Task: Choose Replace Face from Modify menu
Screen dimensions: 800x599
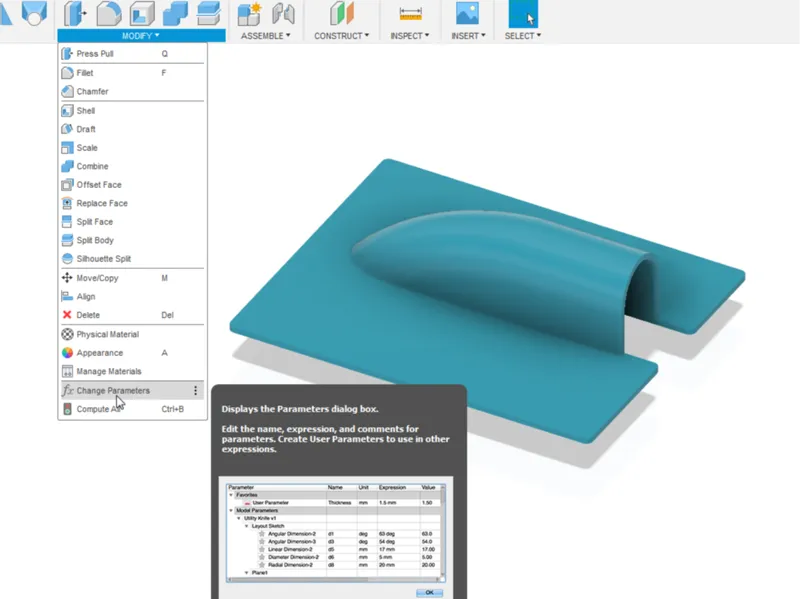Action: click(132, 203)
